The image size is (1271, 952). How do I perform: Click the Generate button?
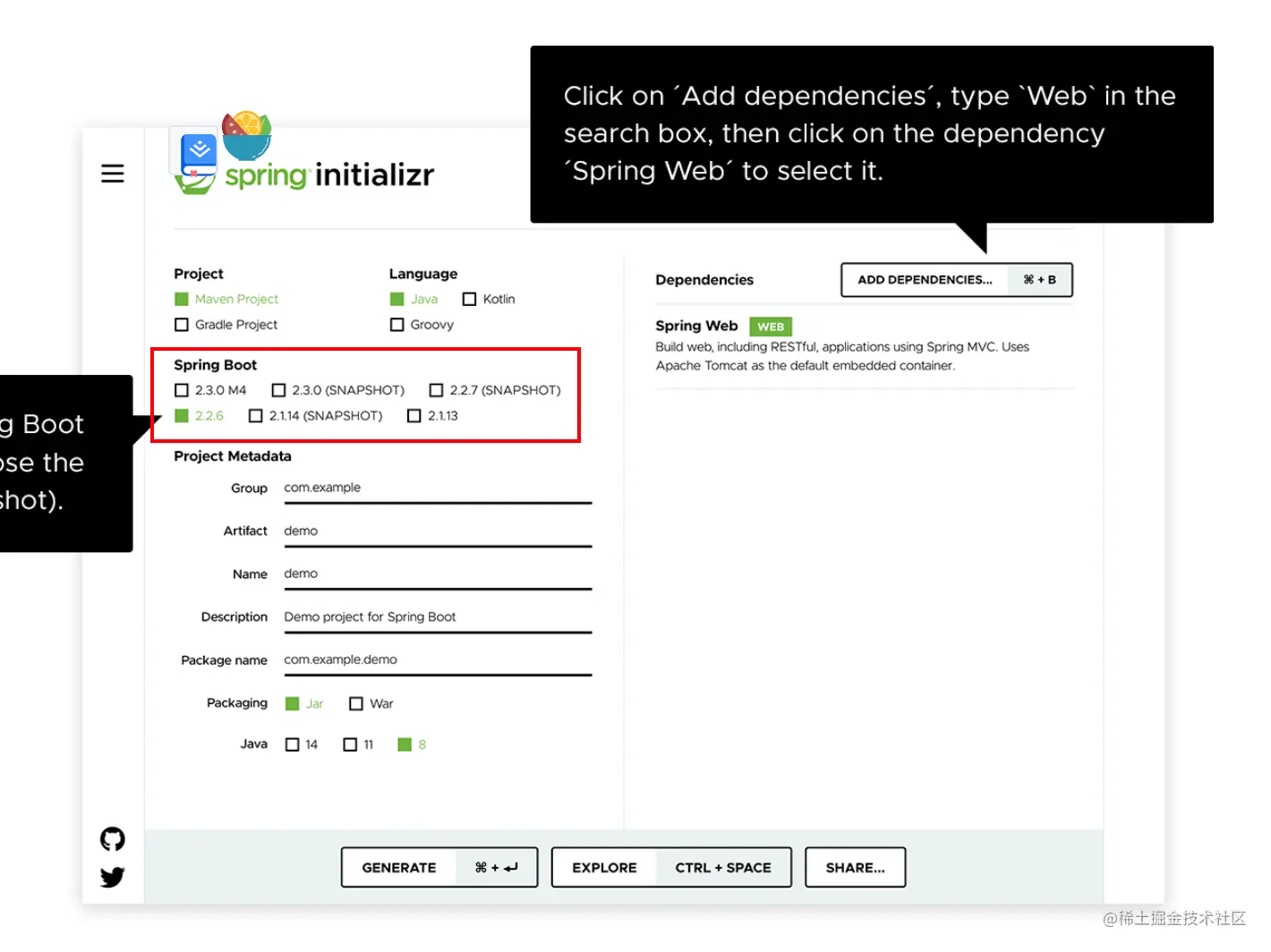(x=439, y=868)
